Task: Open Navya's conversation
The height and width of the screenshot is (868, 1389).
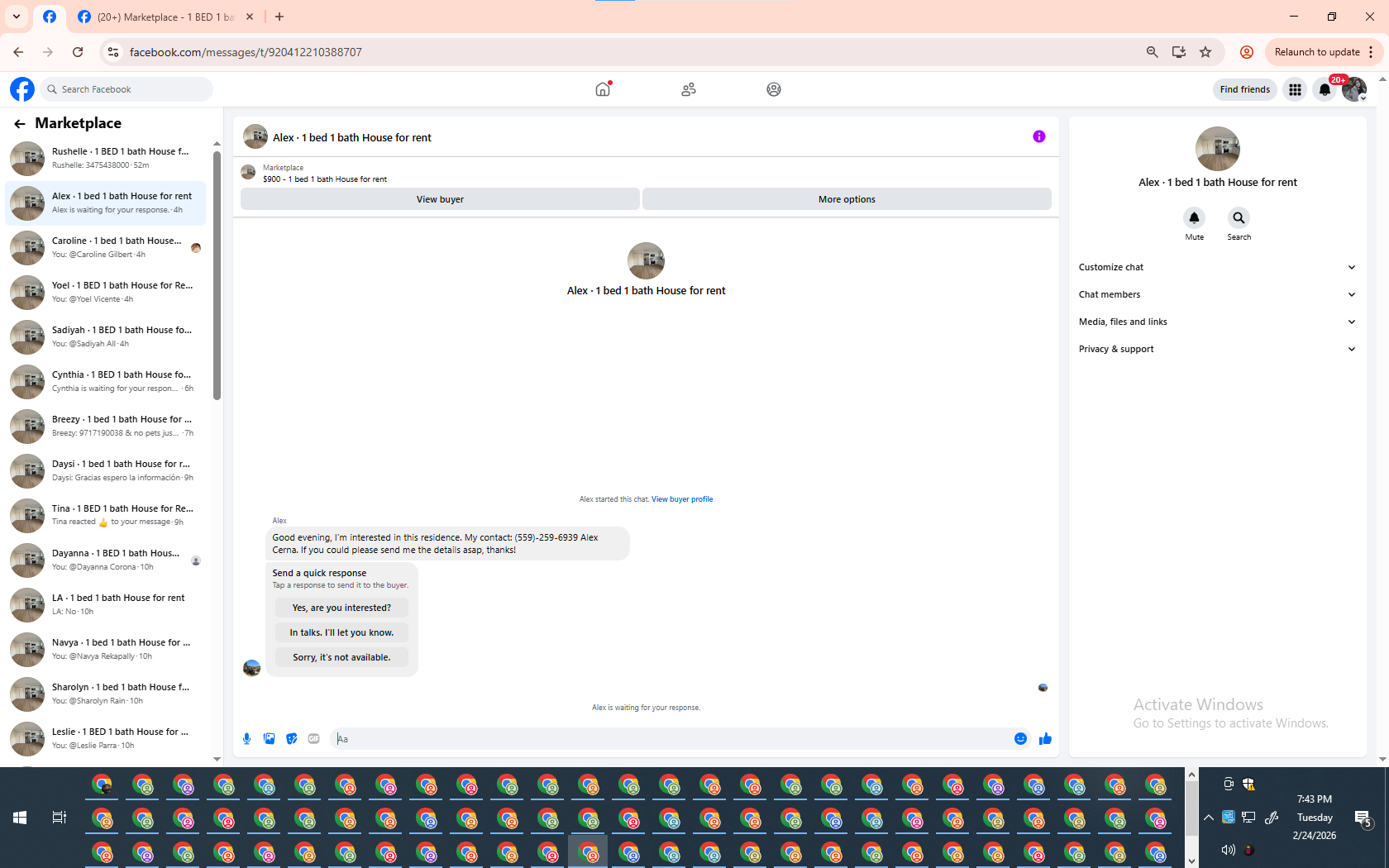Action: click(106, 649)
